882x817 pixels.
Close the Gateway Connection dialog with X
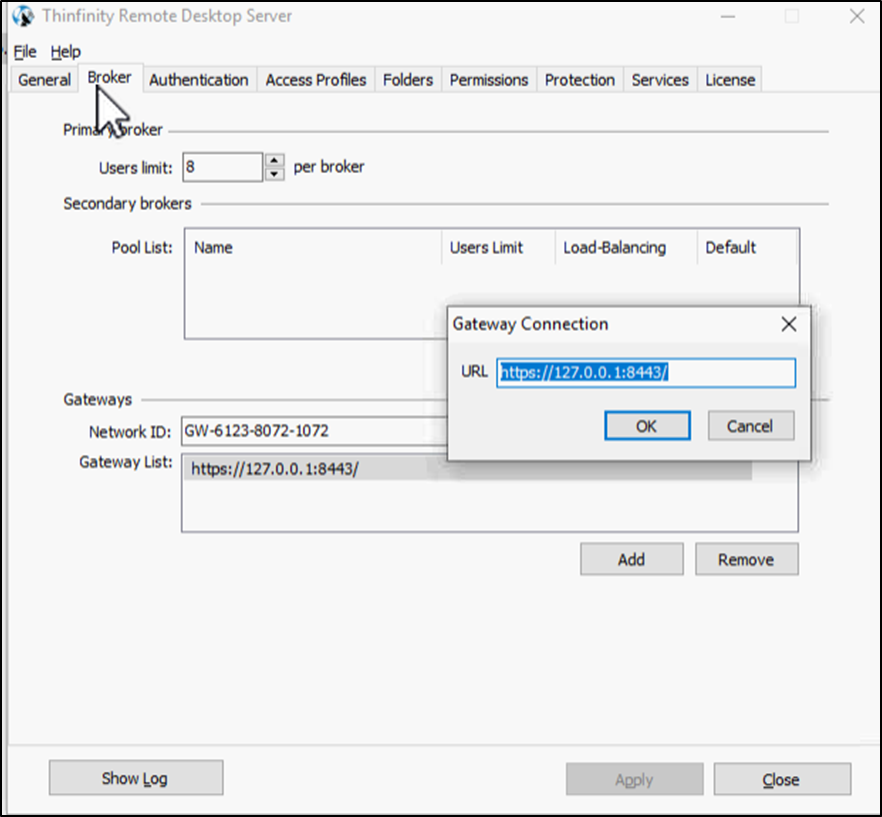(x=788, y=324)
